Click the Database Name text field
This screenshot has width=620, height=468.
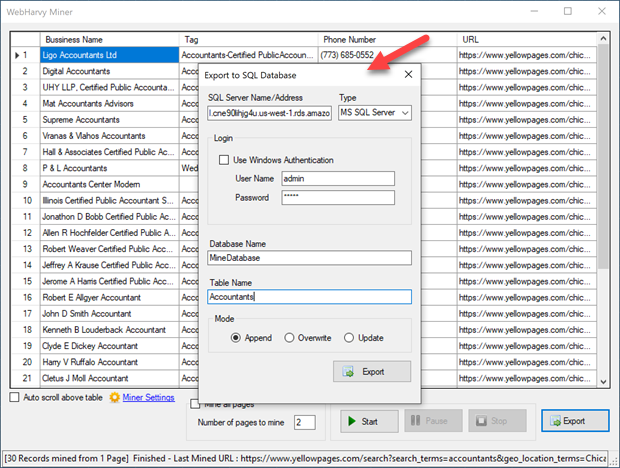click(309, 257)
